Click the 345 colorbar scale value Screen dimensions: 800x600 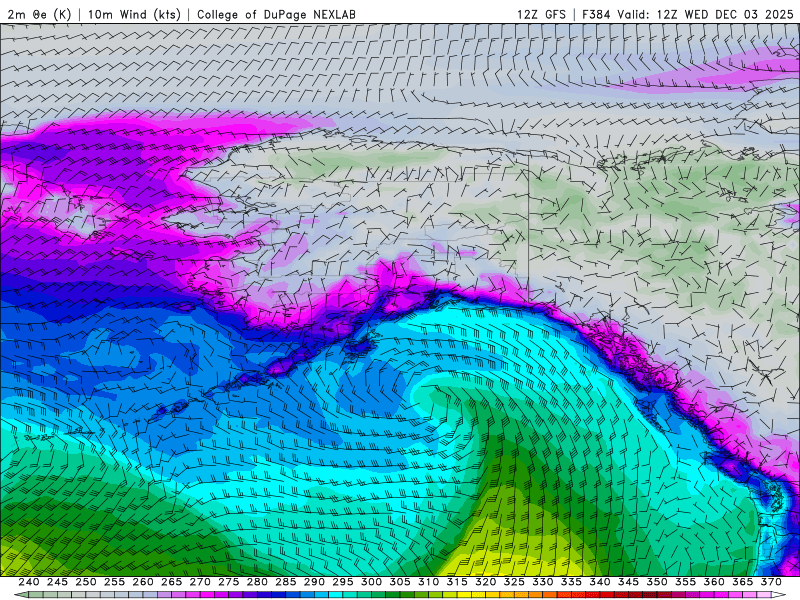pyautogui.click(x=629, y=582)
